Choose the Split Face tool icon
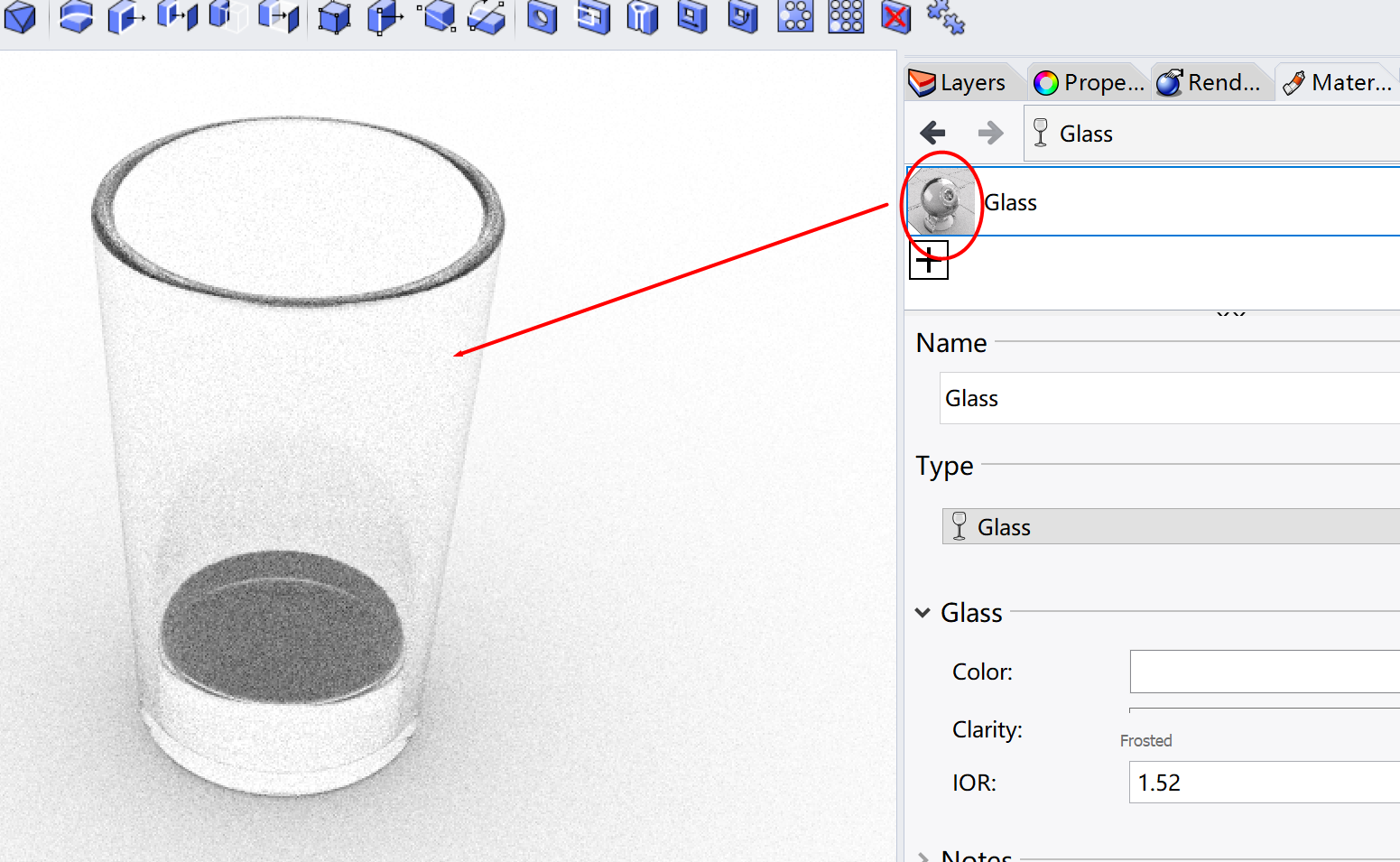The image size is (1400, 862). (x=437, y=17)
